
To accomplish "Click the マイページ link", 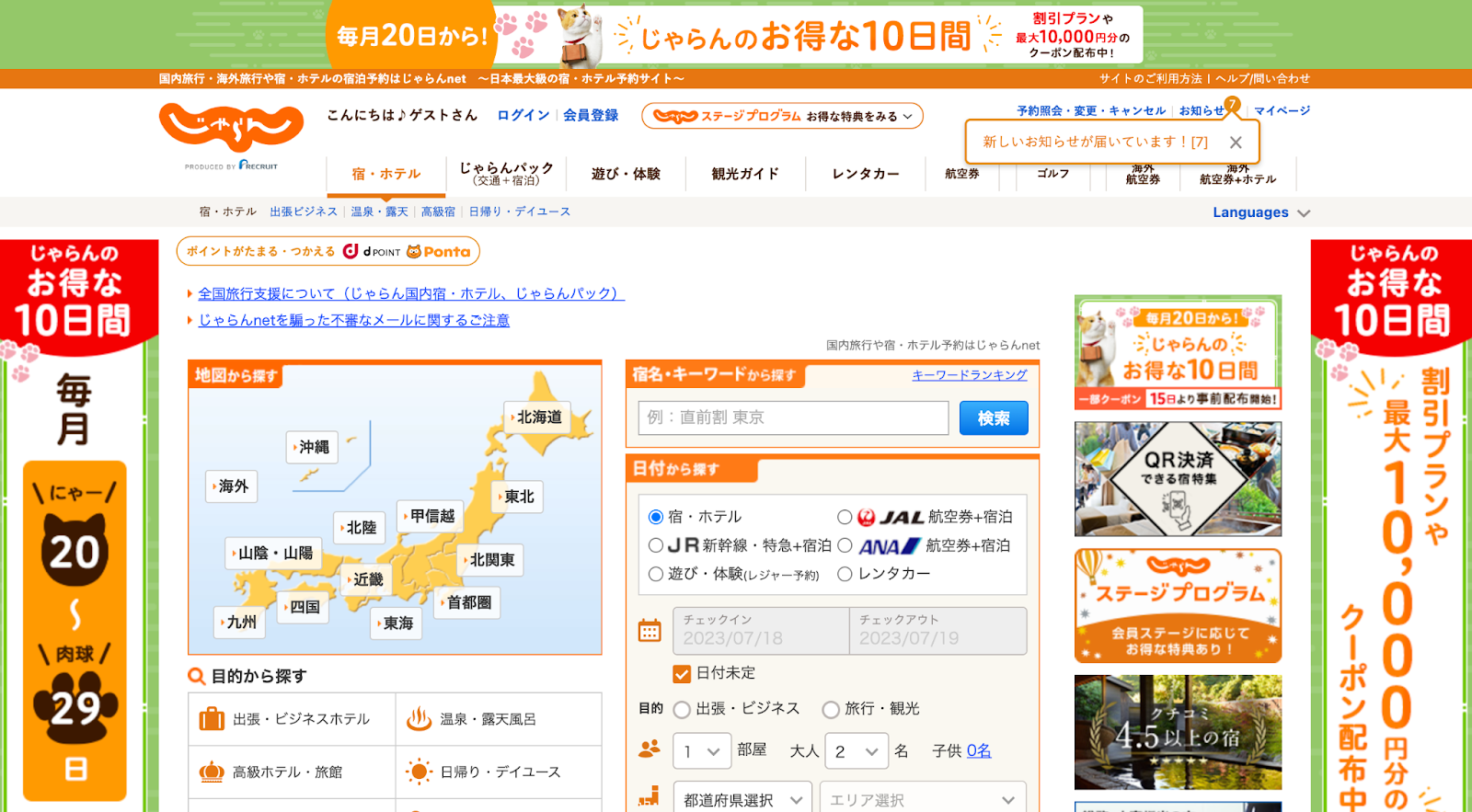I will click(x=1282, y=110).
